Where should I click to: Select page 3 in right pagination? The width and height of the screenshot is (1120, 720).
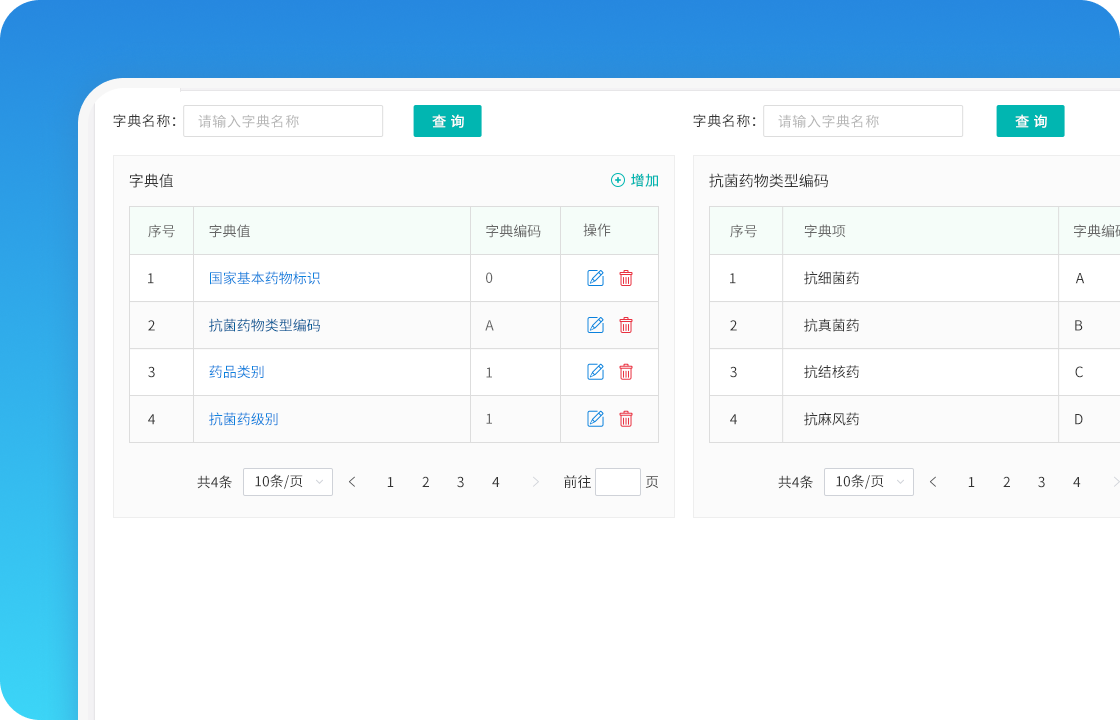1041,482
